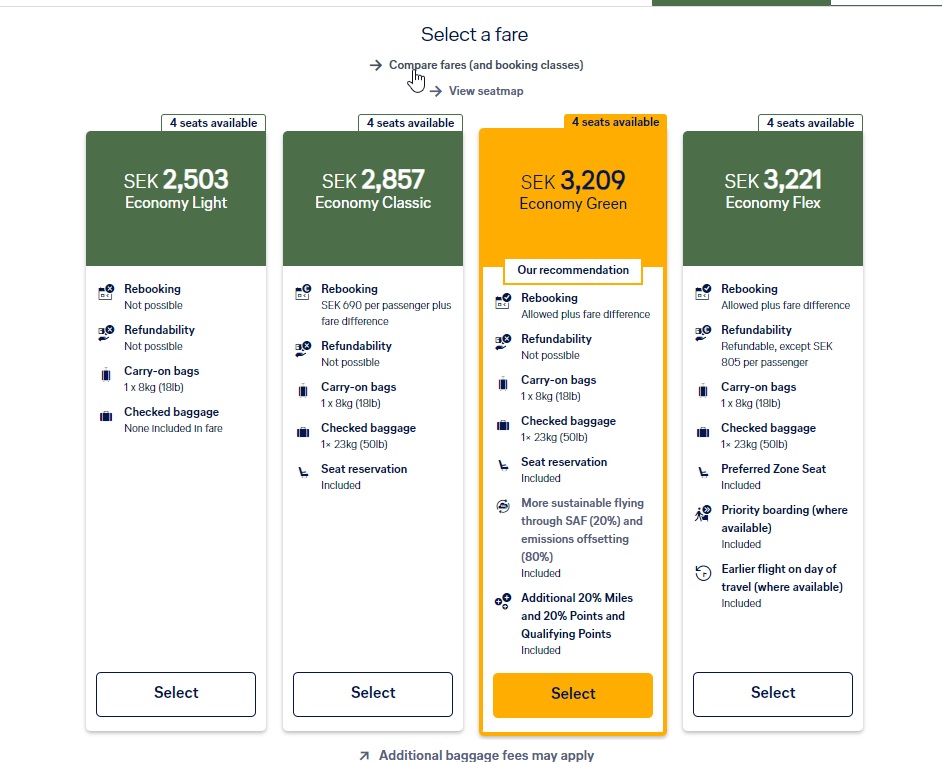This screenshot has width=942, height=762.
Task: Select the Economy Light fare
Action: pos(176,693)
